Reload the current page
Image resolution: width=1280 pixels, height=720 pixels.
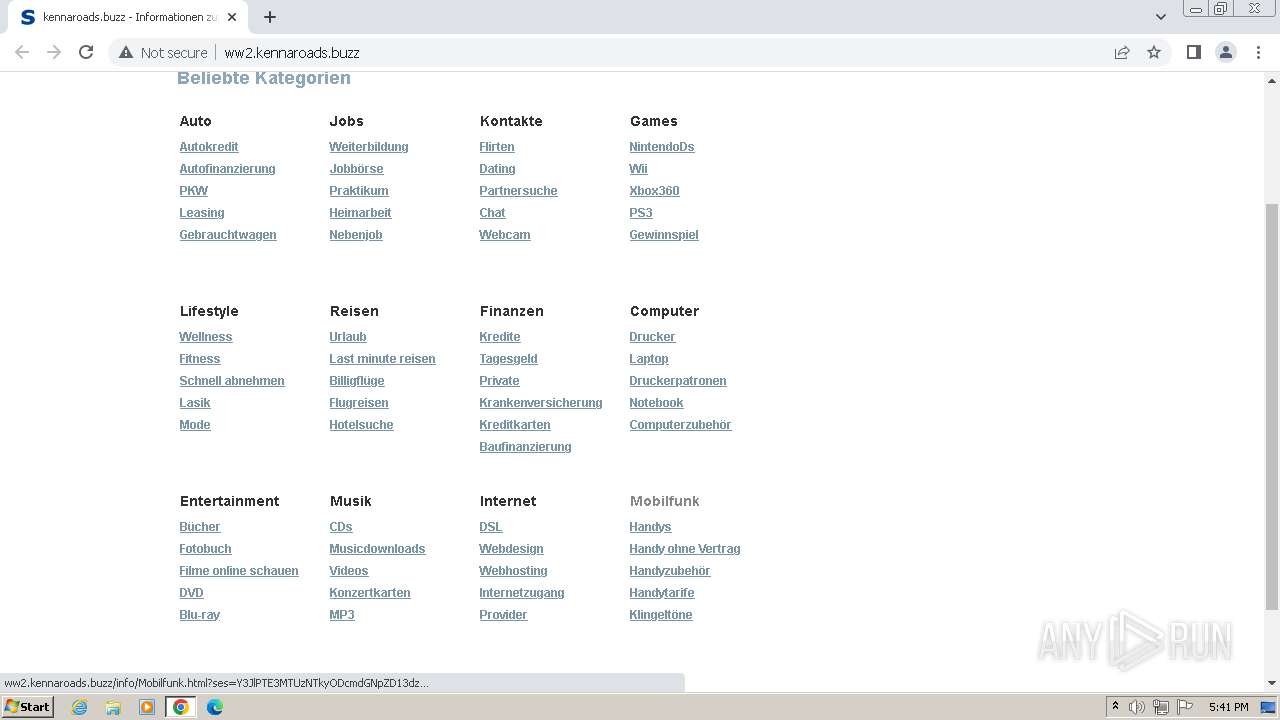[86, 52]
